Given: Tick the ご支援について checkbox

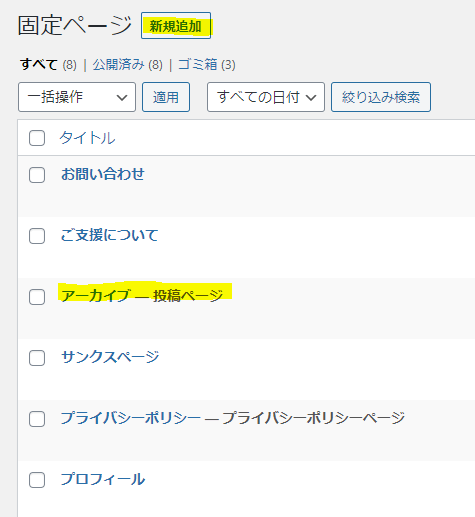Looking at the screenshot, I should pos(37,236).
